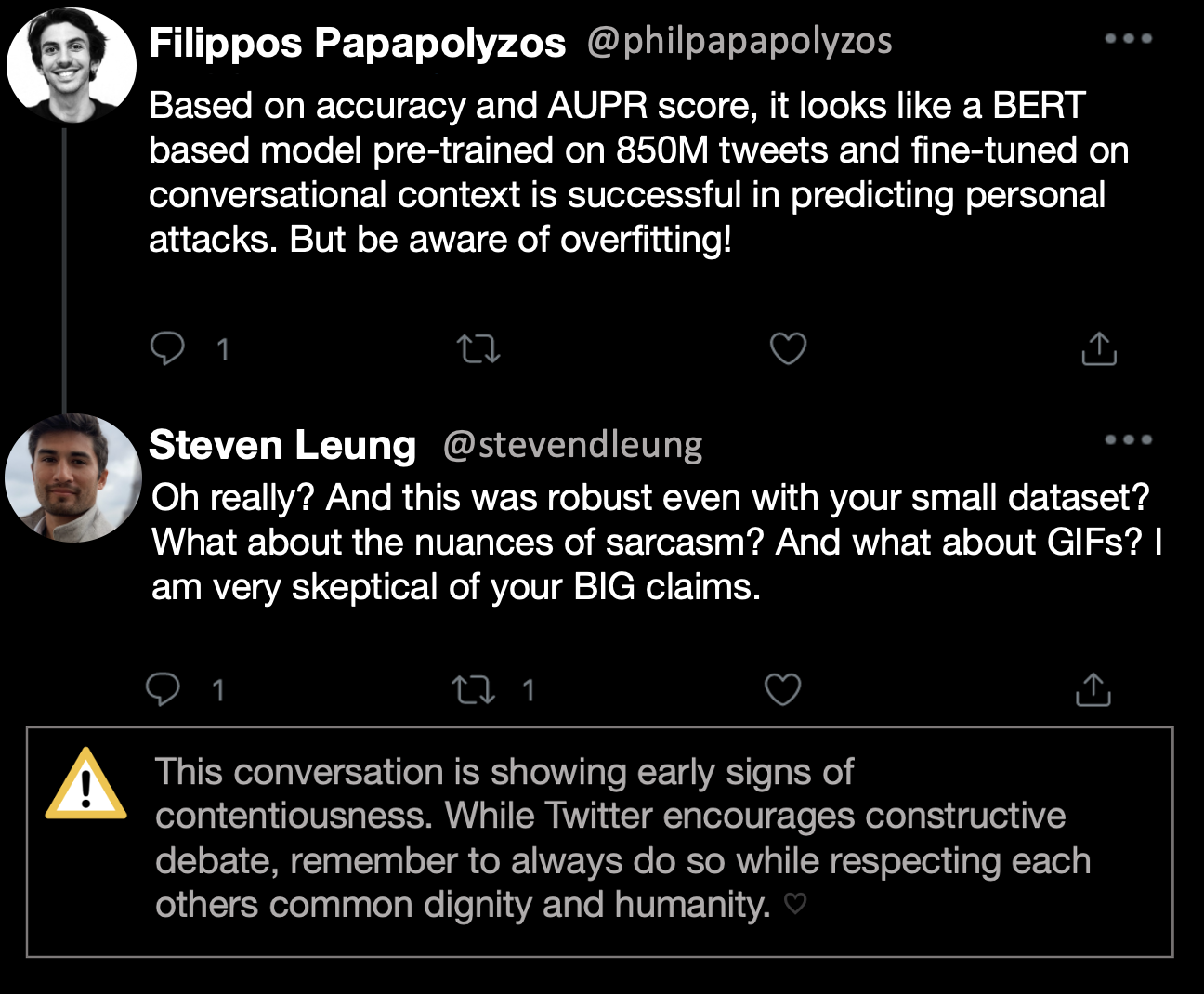Share Steven Leung's reply

coord(1093,690)
